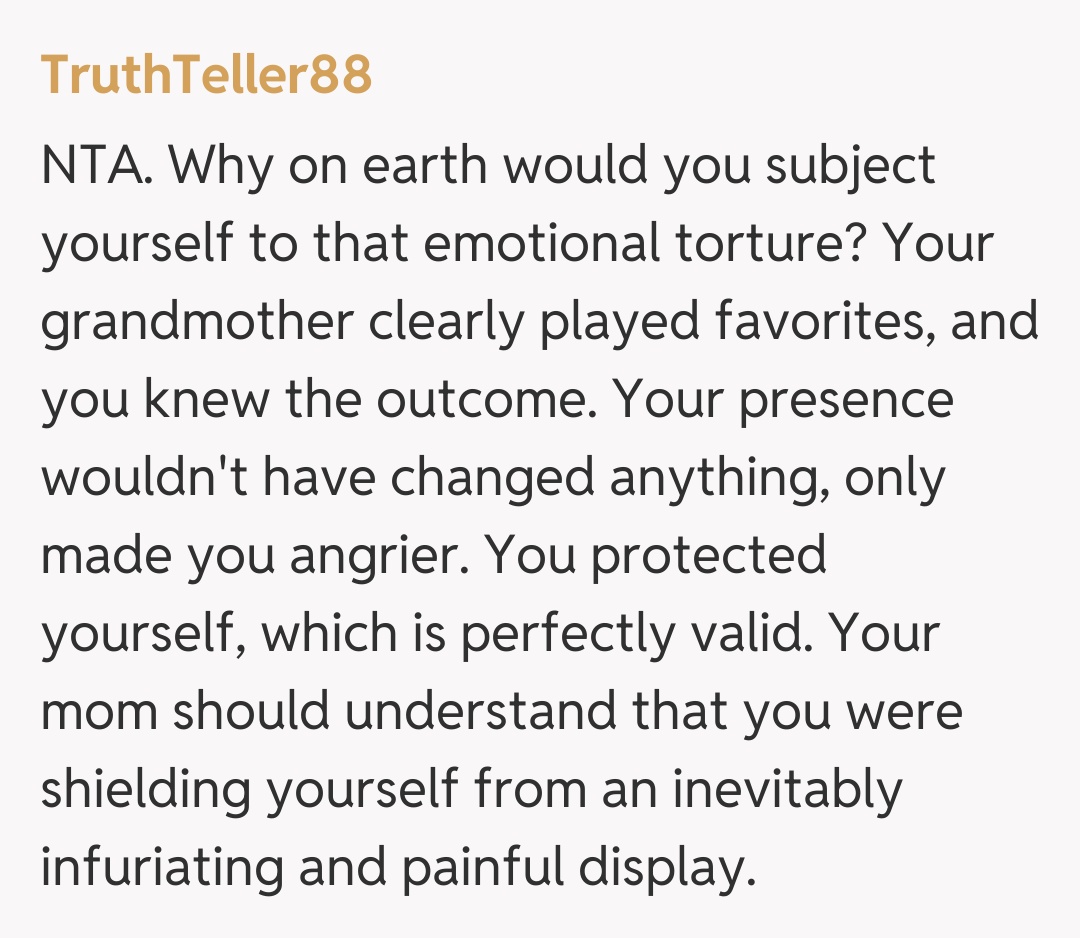
Task: Click the word 'subject' in the first line
Action: [x=850, y=164]
